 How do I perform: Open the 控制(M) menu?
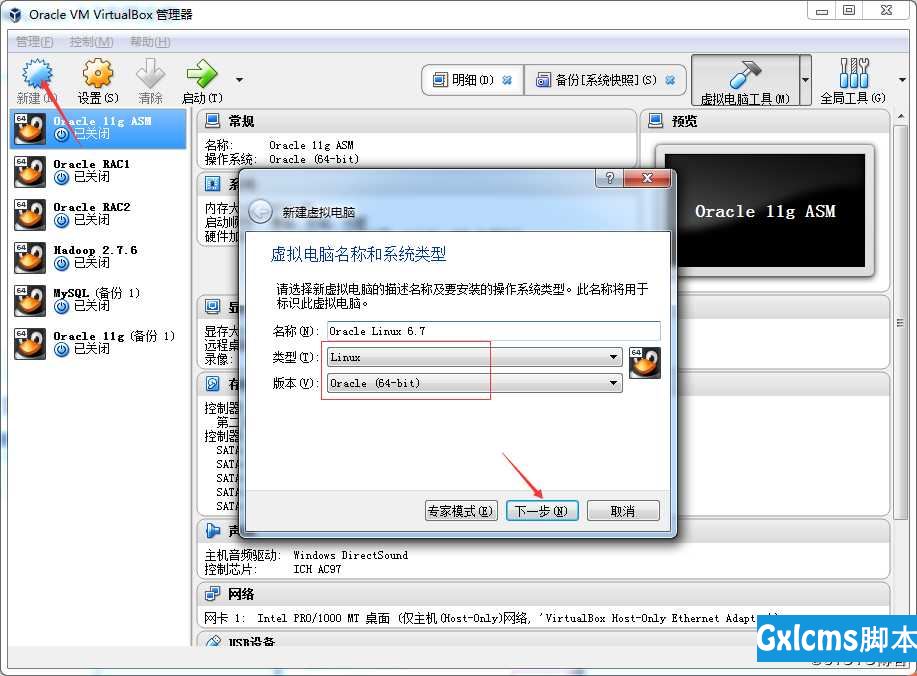pyautogui.click(x=91, y=42)
